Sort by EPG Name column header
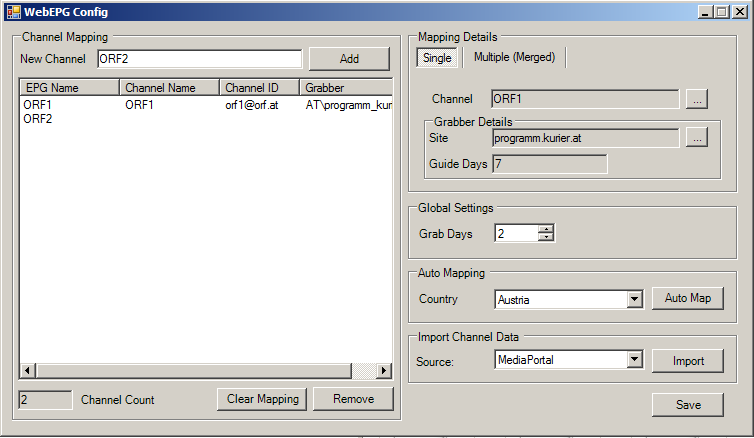 (x=70, y=88)
